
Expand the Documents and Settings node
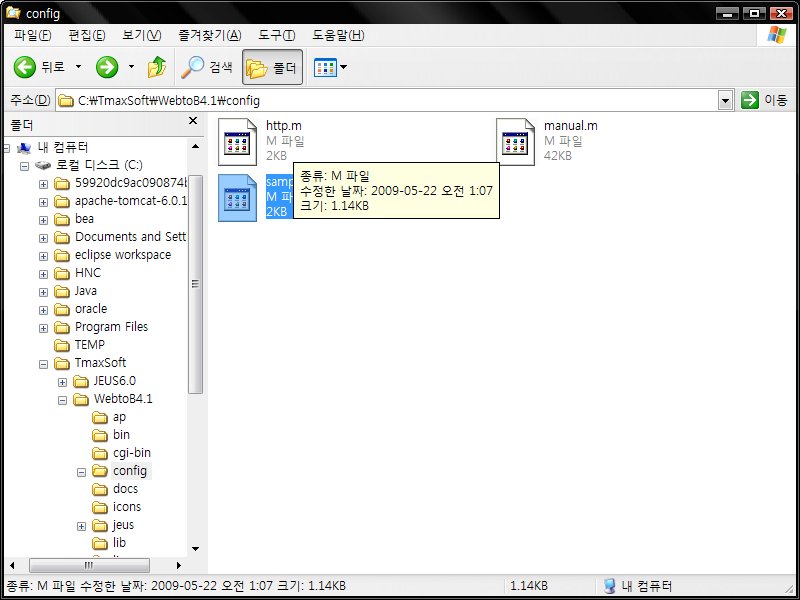(x=43, y=238)
